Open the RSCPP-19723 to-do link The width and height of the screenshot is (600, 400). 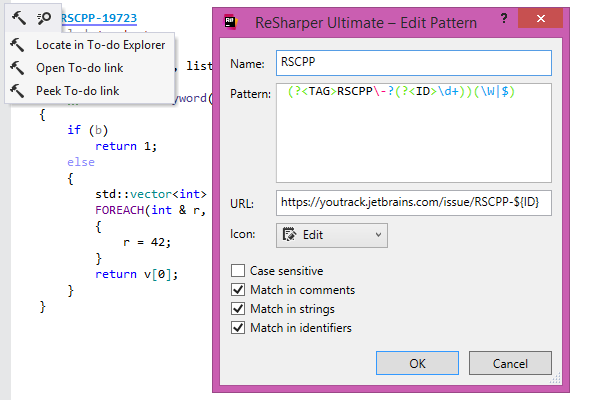click(99, 18)
